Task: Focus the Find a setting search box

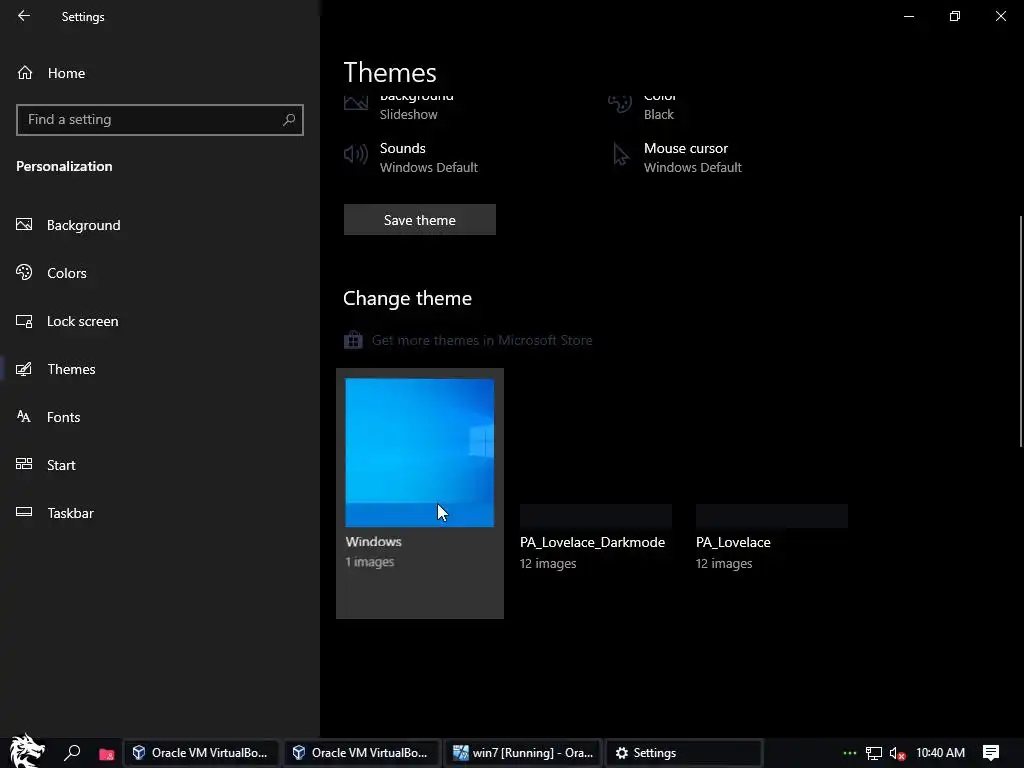Action: click(x=159, y=120)
